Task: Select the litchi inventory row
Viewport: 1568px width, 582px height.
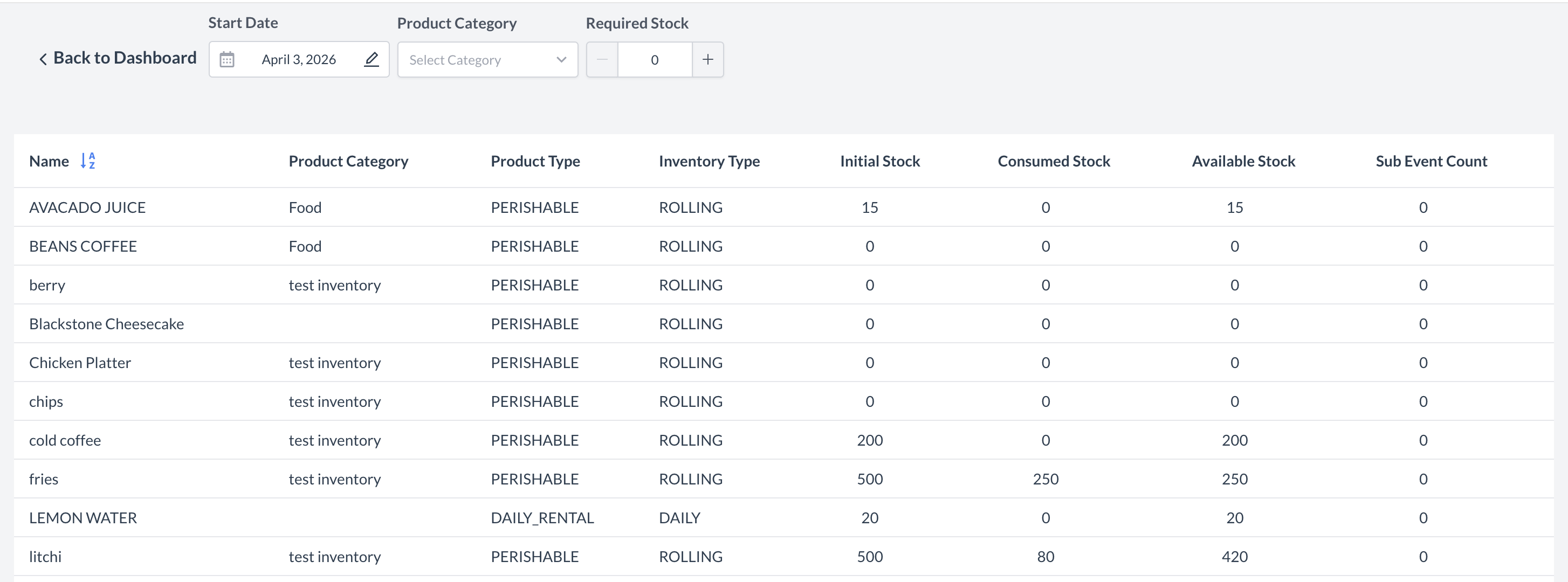Action: (x=46, y=557)
